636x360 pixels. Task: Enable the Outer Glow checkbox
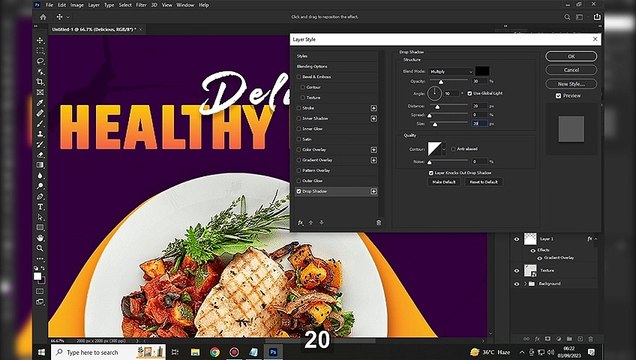pyautogui.click(x=299, y=181)
